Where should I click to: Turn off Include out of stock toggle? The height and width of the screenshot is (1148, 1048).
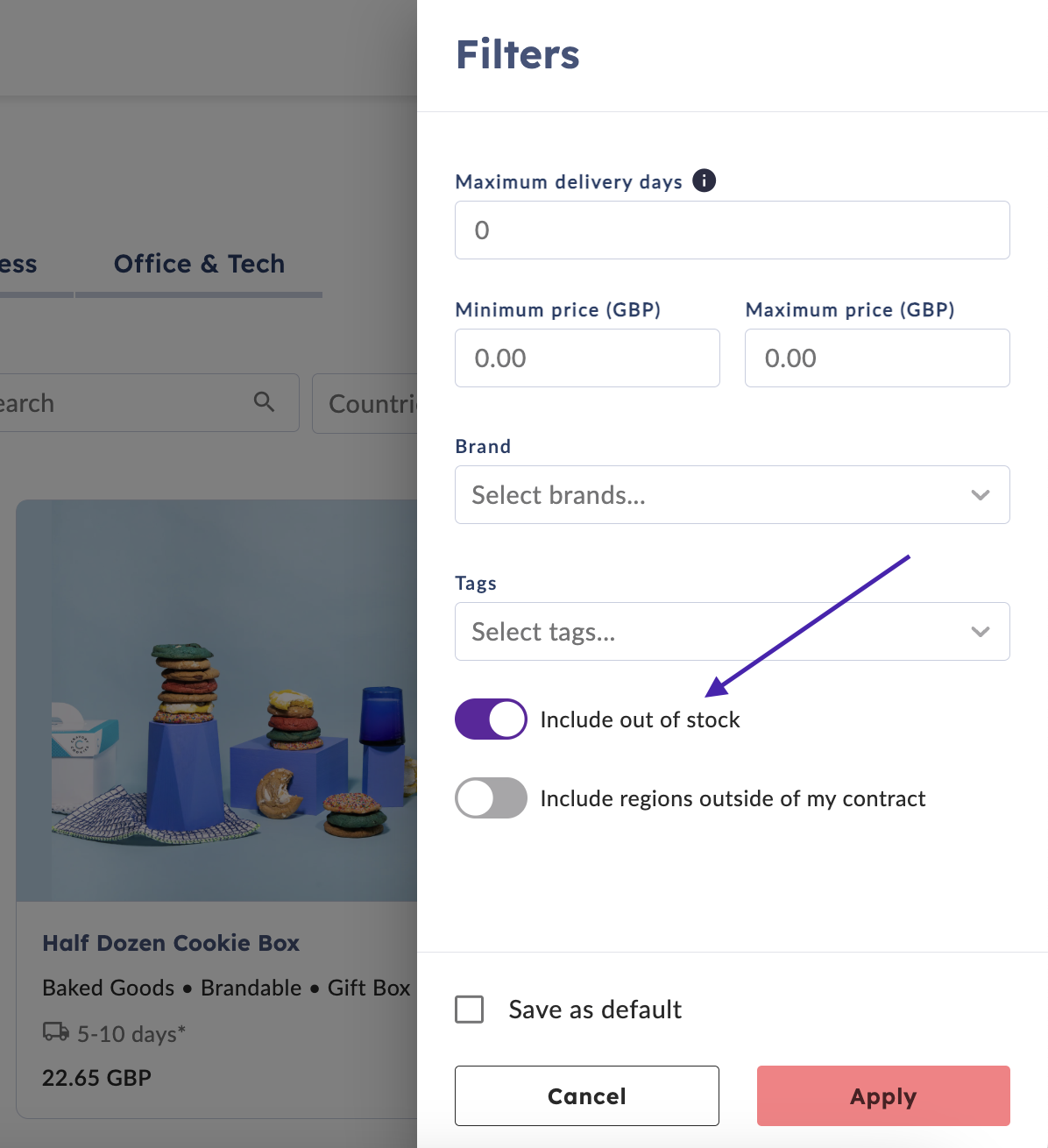(491, 719)
